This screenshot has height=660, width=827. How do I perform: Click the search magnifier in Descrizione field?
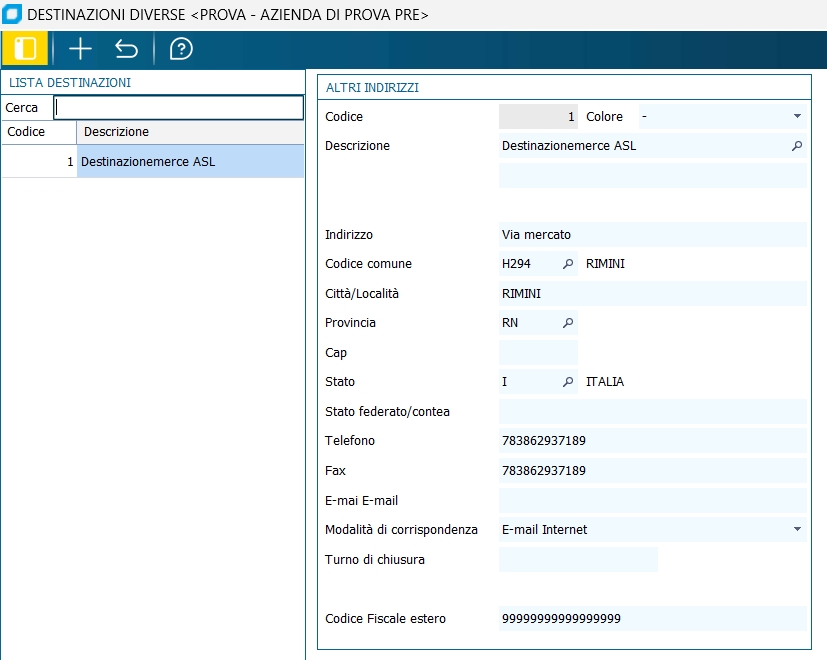point(797,146)
